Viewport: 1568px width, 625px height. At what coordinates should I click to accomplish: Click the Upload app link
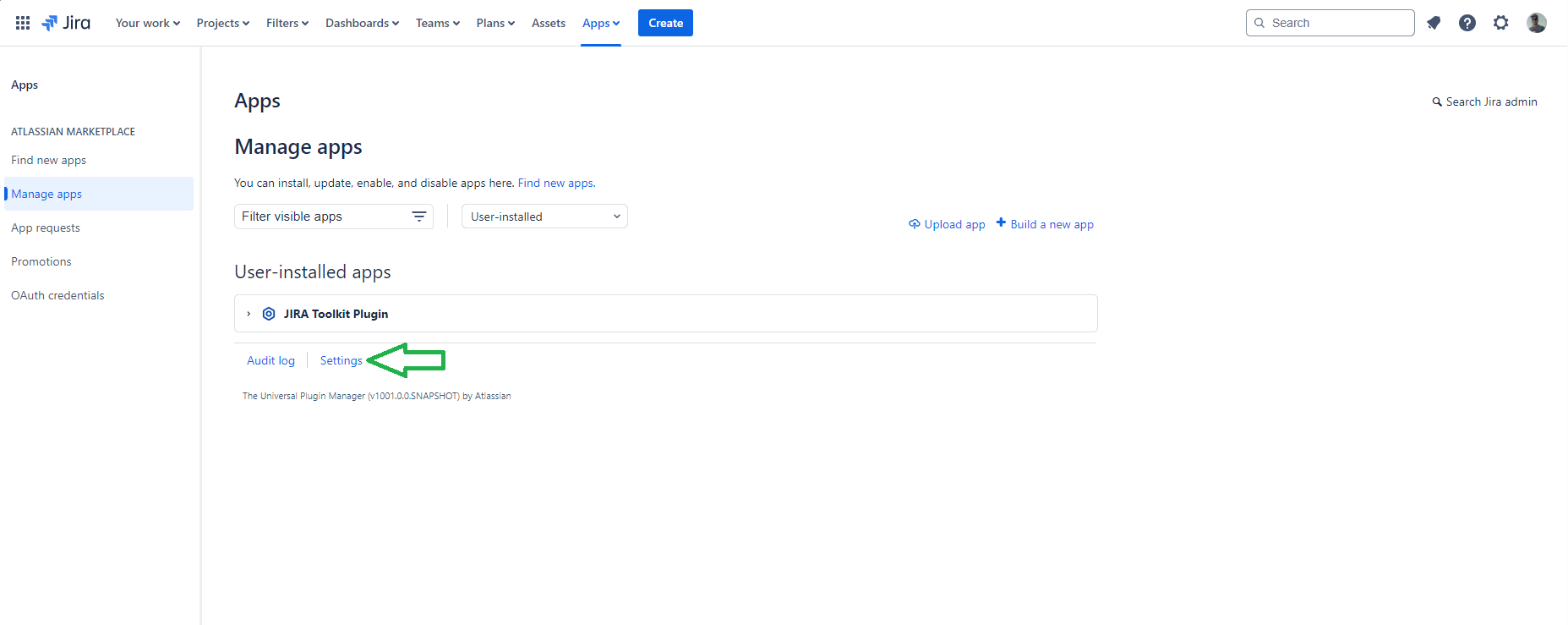[x=947, y=224]
